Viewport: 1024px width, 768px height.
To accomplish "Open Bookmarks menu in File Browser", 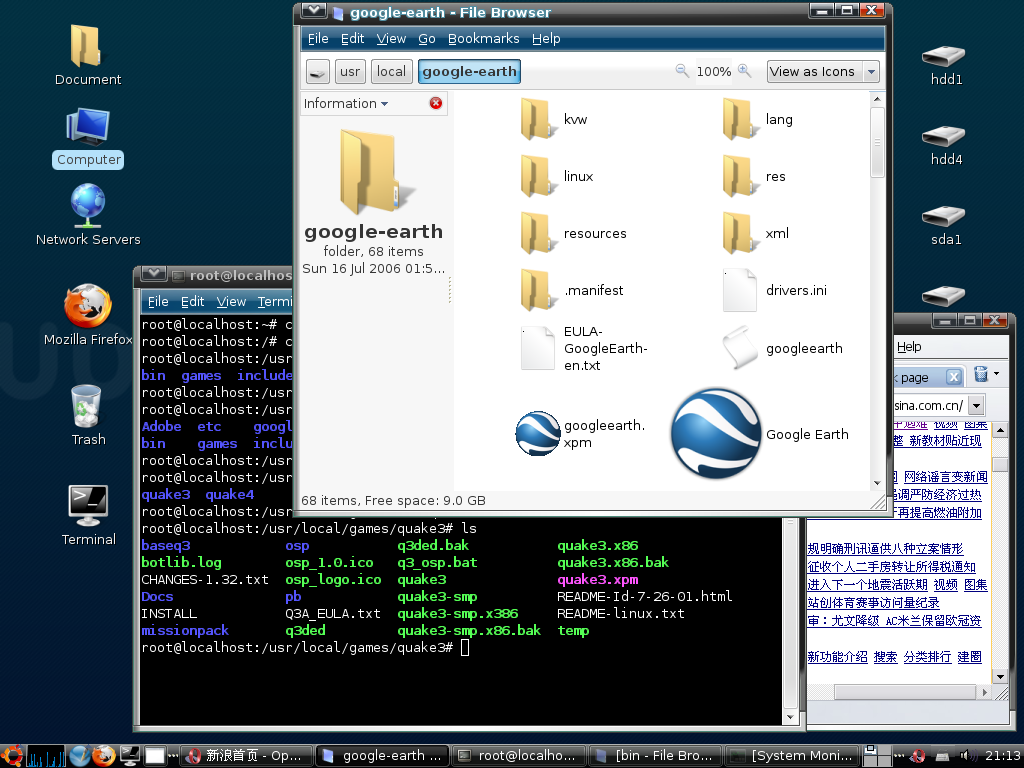I will tap(484, 39).
